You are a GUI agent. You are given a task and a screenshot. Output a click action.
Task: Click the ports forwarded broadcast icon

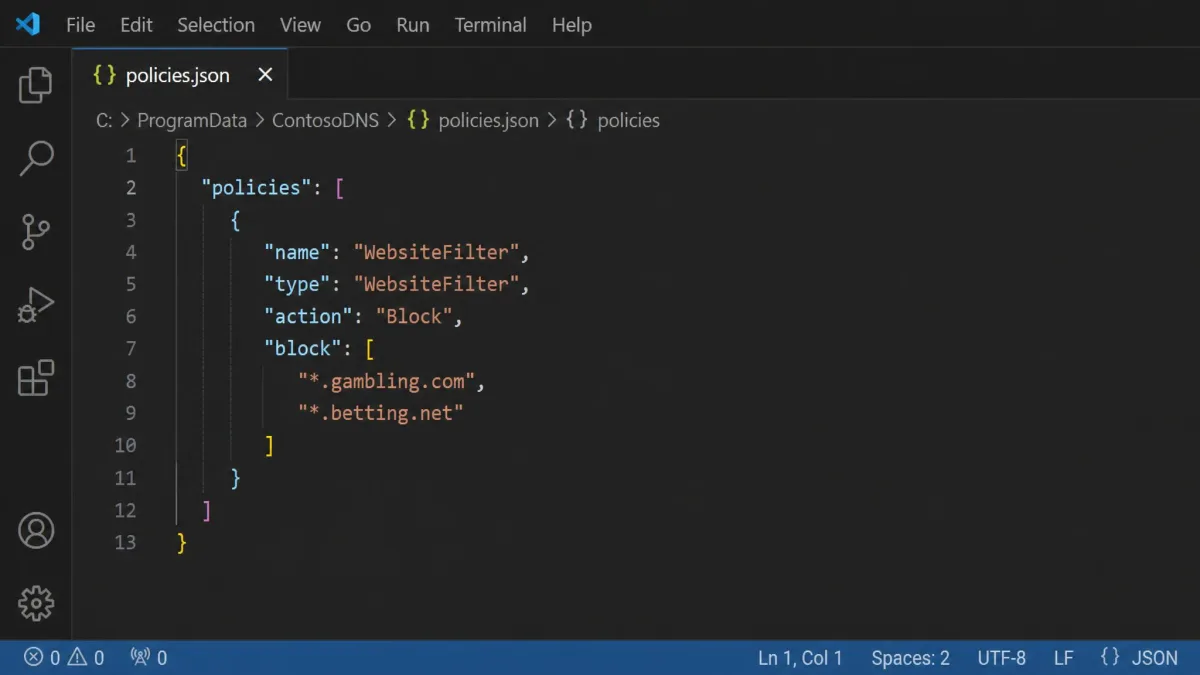click(x=149, y=658)
